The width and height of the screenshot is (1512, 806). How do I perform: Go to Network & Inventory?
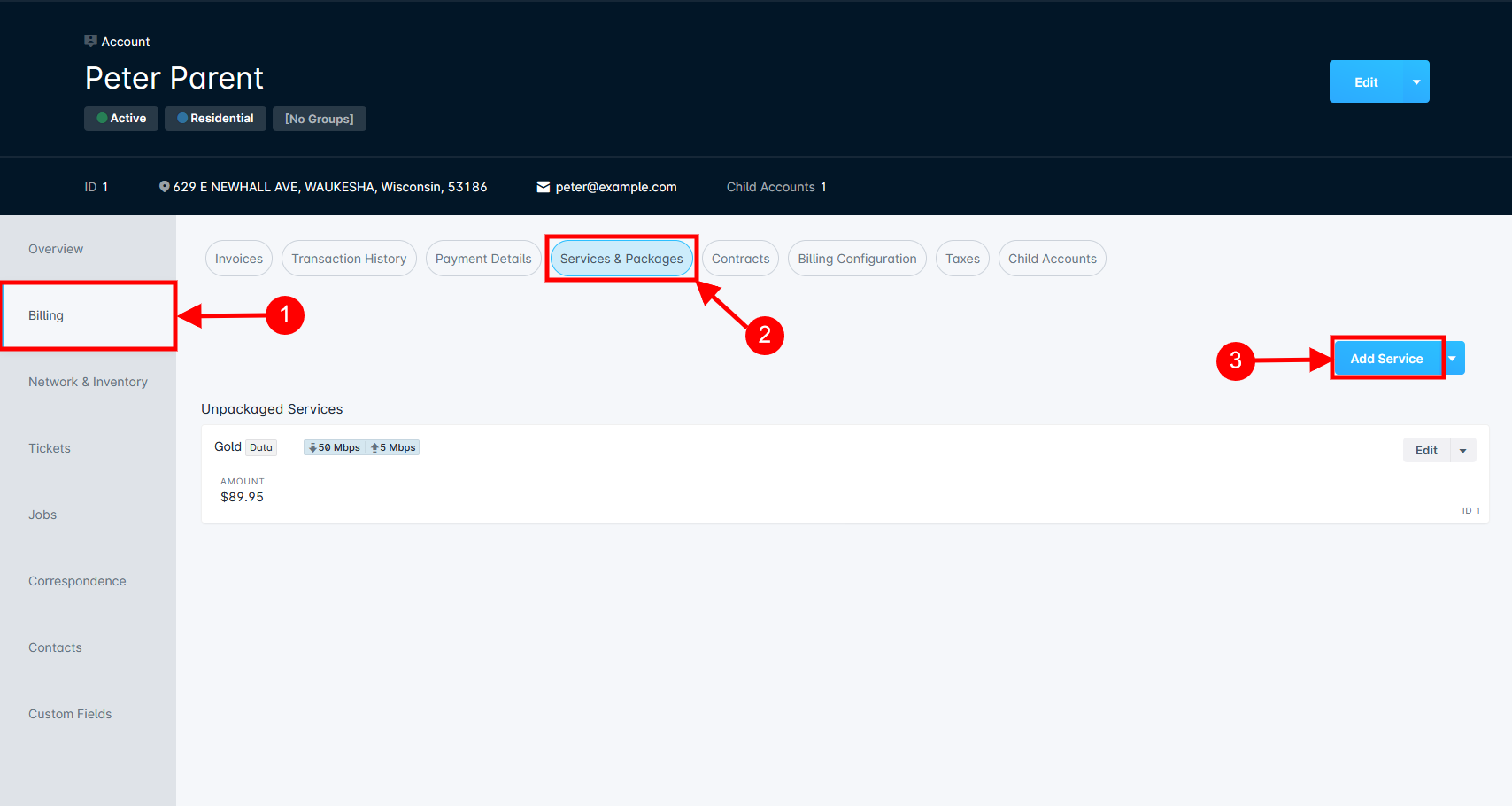(88, 382)
